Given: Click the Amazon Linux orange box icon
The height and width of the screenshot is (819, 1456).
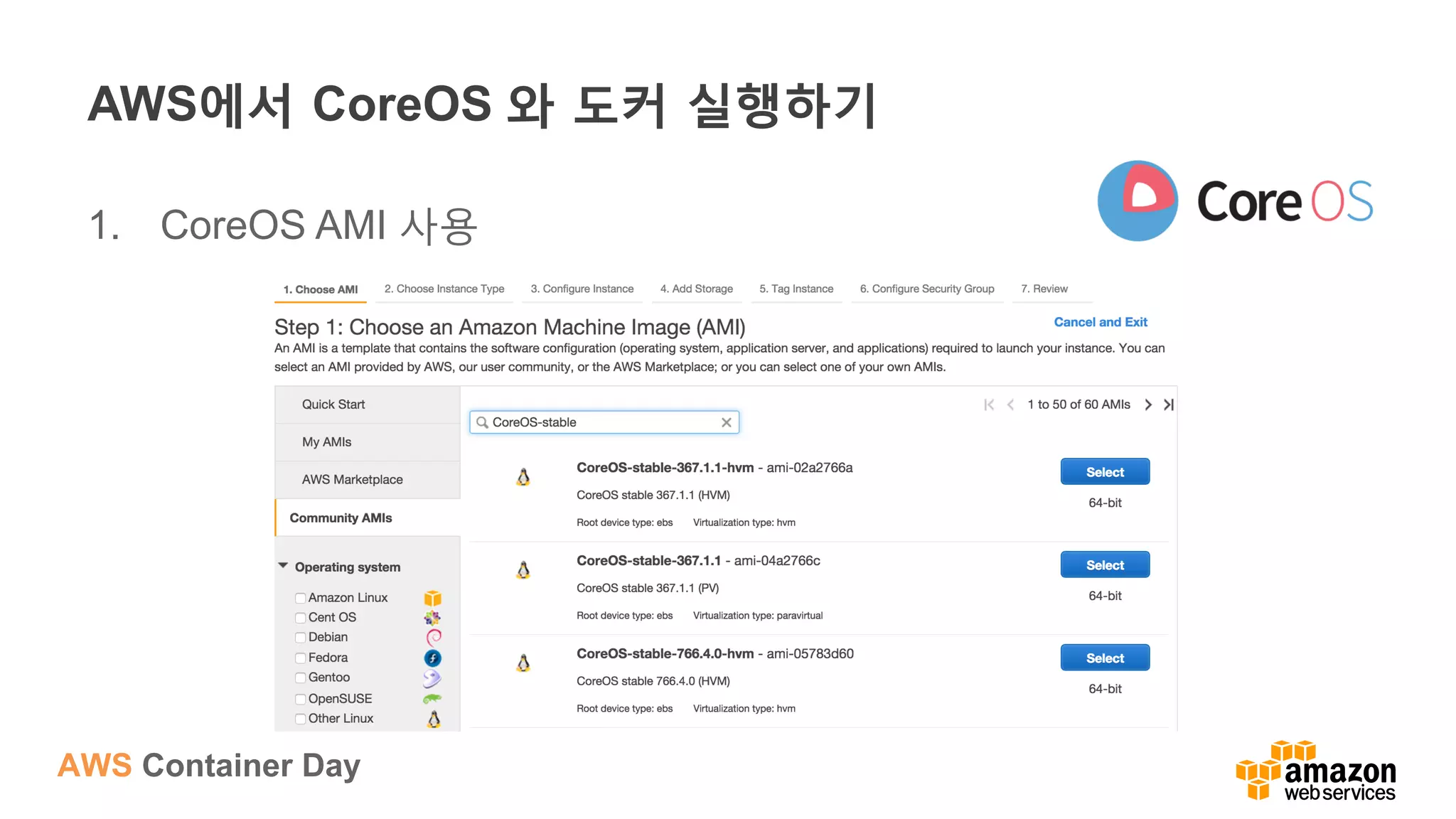Looking at the screenshot, I should point(432,598).
